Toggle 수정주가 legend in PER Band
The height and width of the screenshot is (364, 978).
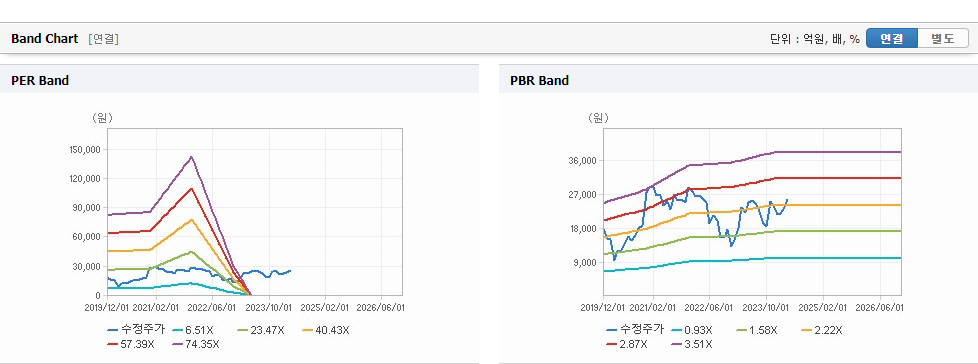pos(137,330)
